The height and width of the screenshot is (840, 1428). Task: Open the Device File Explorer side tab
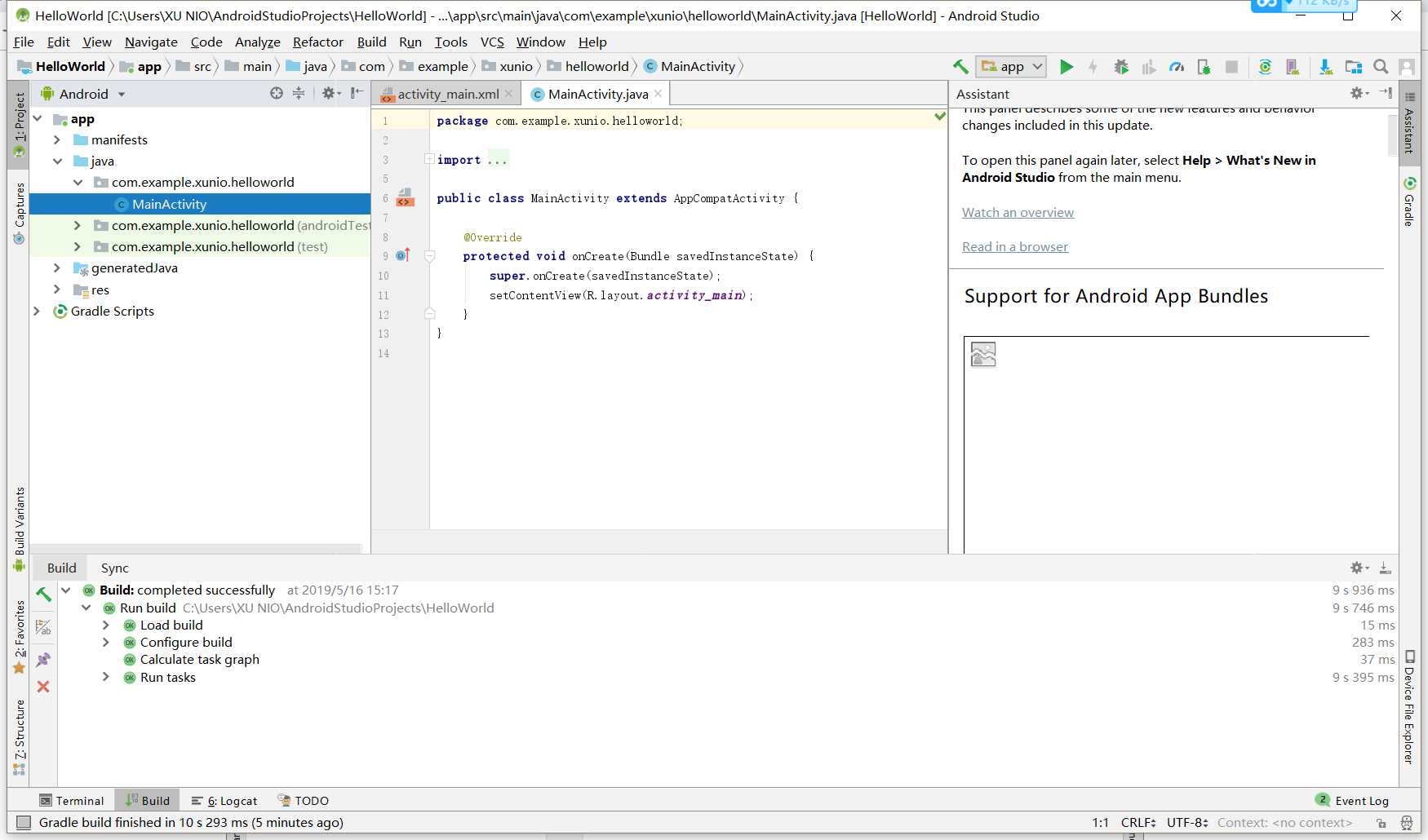tap(1409, 706)
